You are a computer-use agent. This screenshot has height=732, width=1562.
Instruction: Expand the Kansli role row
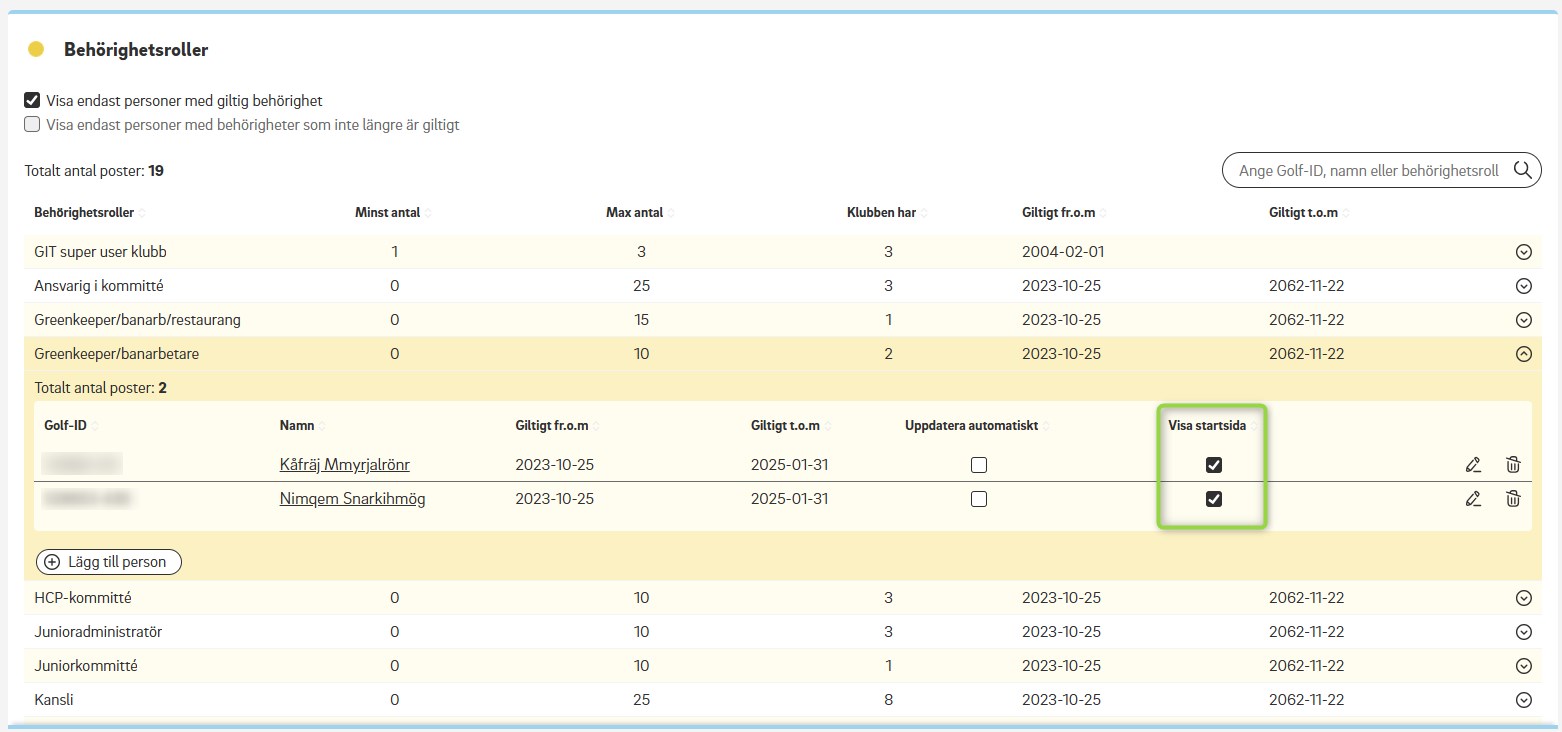point(1524,700)
